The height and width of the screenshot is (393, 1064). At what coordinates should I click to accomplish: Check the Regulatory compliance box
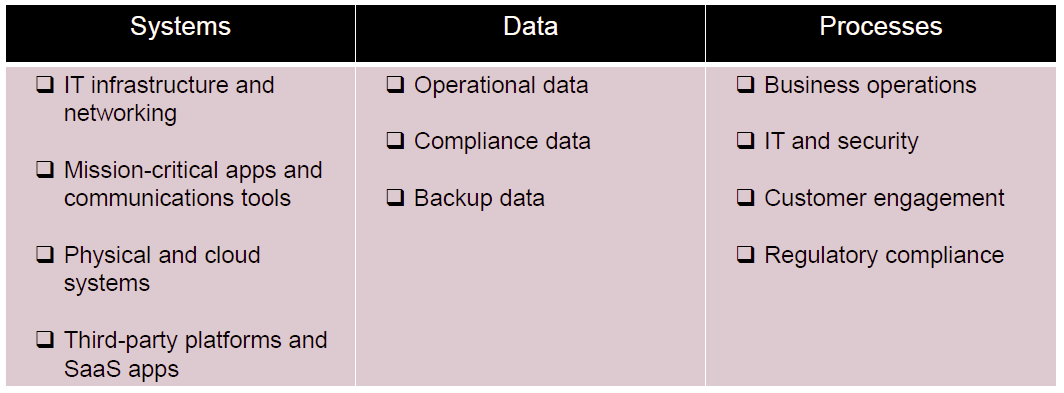(x=745, y=255)
